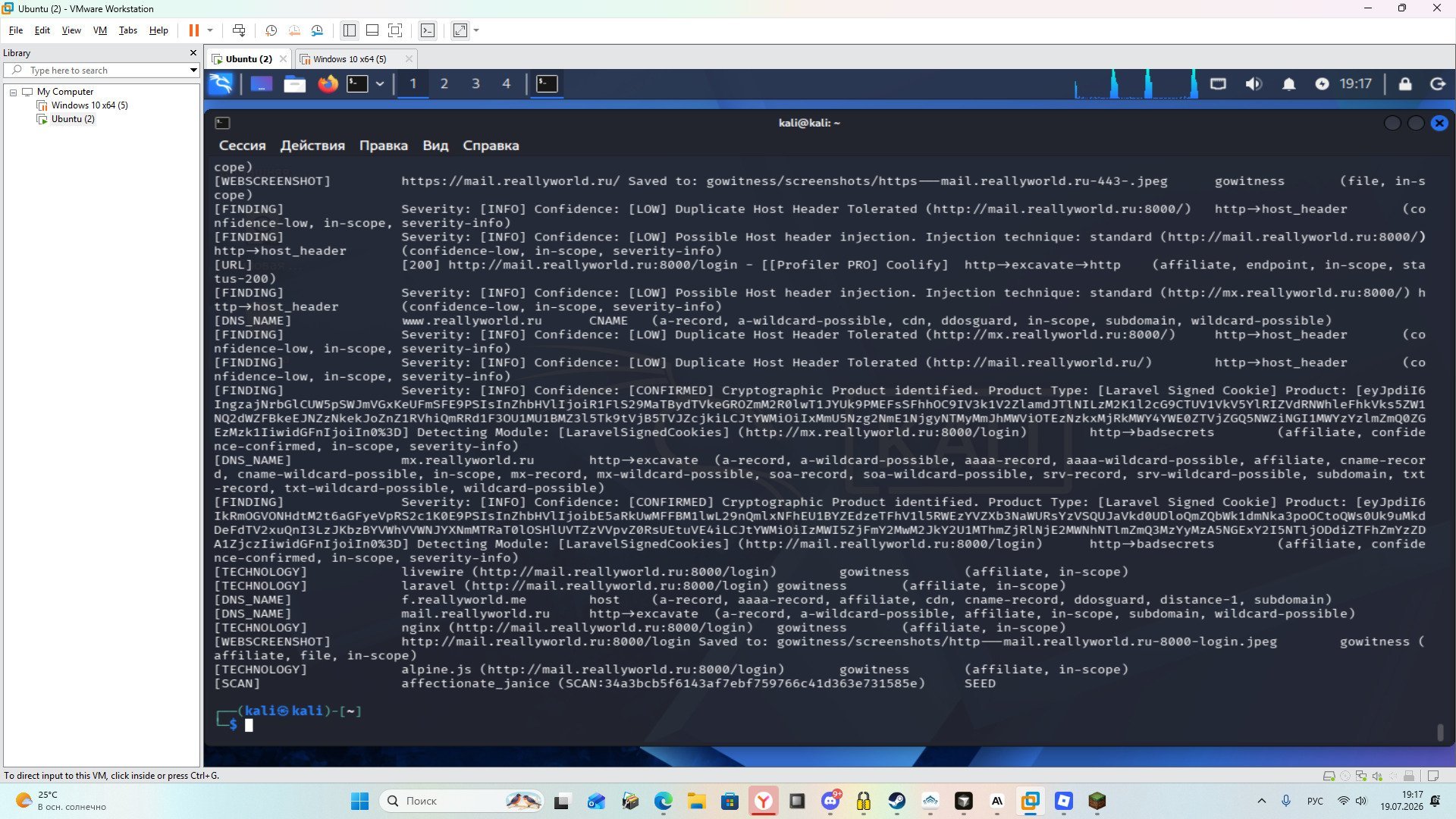The height and width of the screenshot is (819, 1456).
Task: Open Roblox from the taskbar
Action: (x=1064, y=801)
